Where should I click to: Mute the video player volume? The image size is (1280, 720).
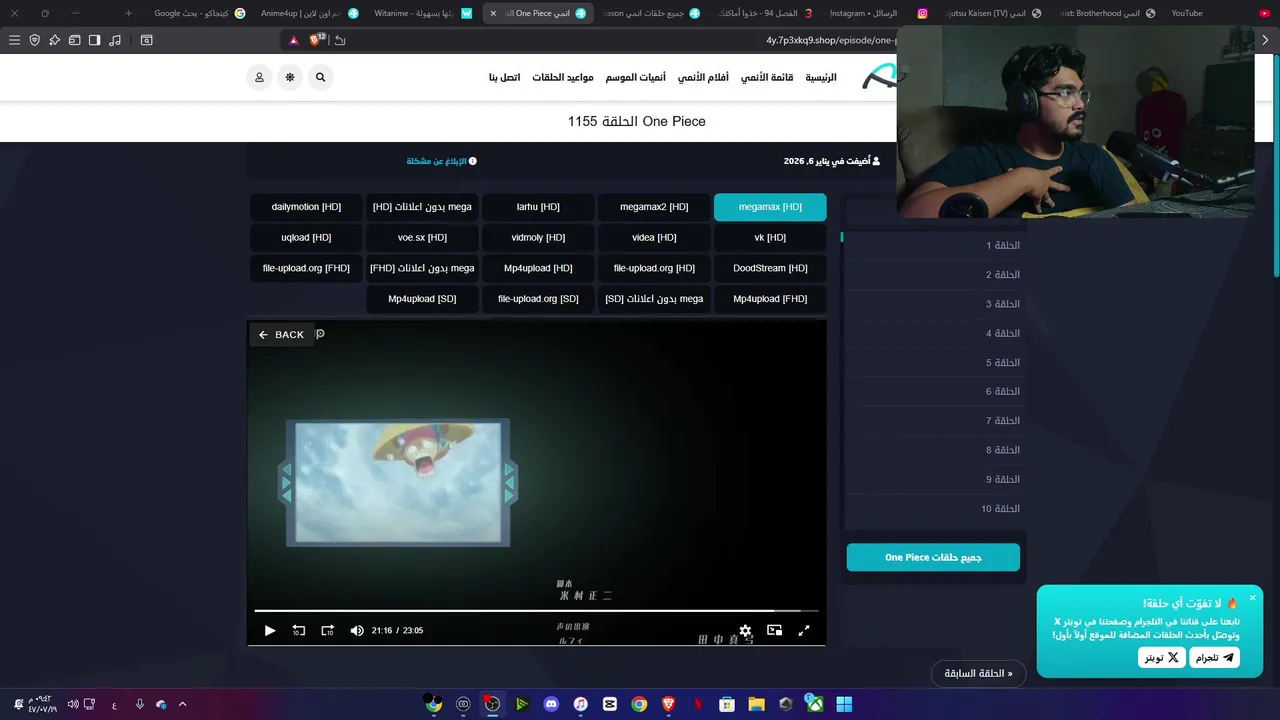357,630
